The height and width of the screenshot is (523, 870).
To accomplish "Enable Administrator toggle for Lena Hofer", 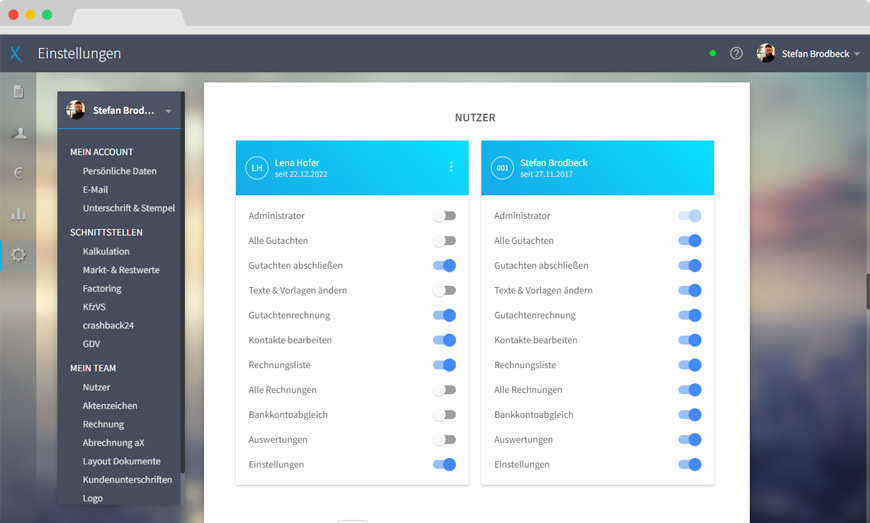I will coord(444,216).
